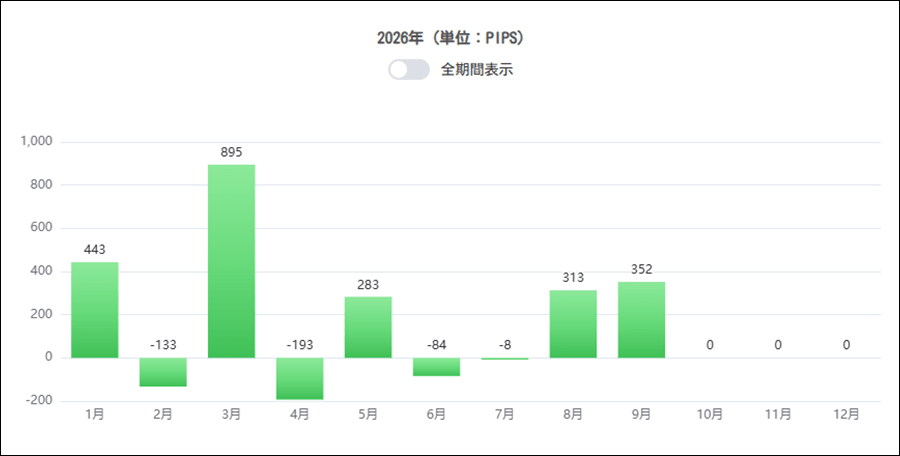Click the 11月 axis label

click(778, 414)
